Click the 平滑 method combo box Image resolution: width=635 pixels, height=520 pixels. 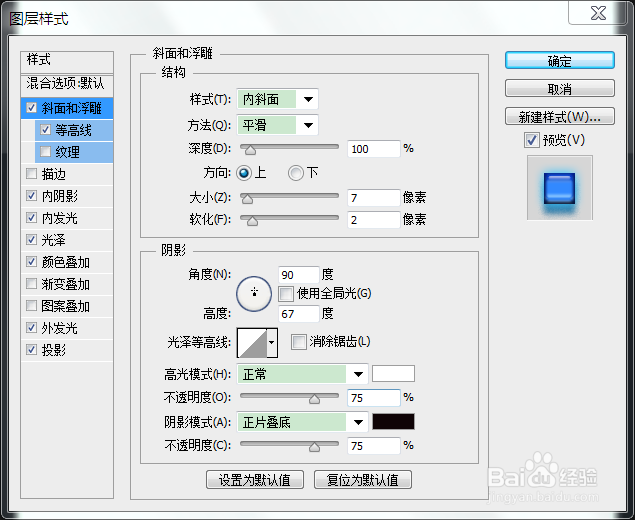[277, 125]
